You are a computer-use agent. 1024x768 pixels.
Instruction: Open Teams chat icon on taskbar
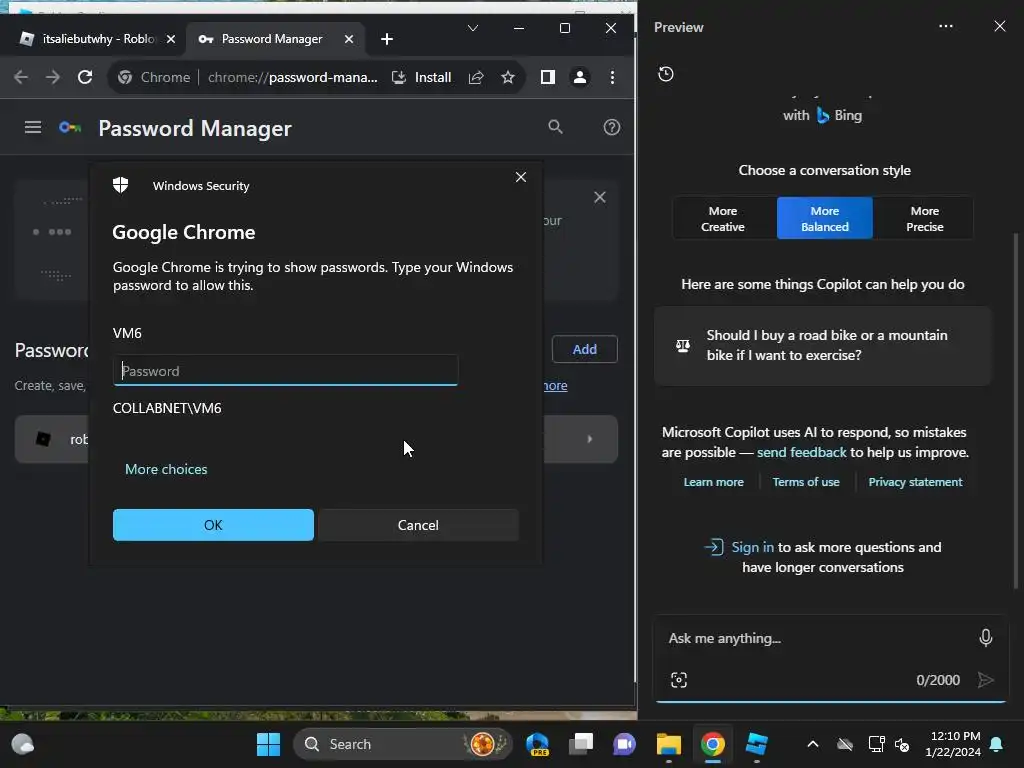(x=624, y=744)
